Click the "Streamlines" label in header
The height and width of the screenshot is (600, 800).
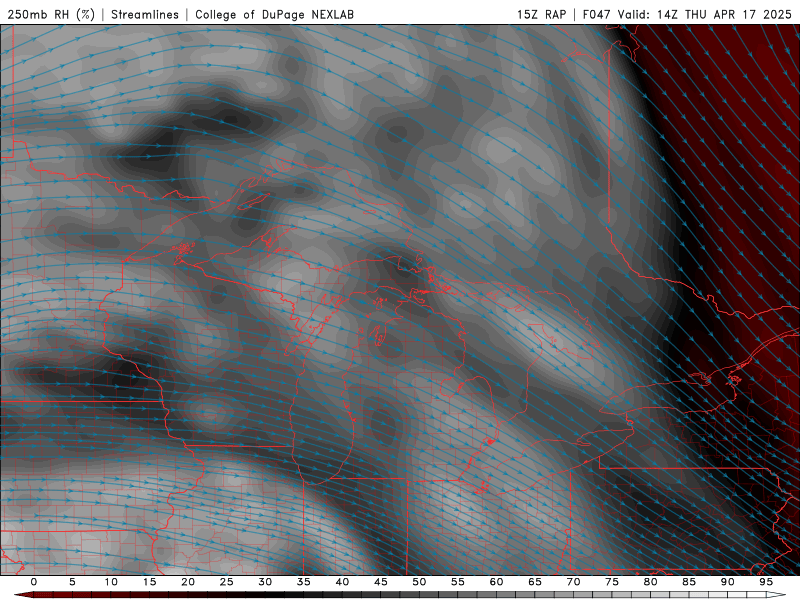(145, 14)
